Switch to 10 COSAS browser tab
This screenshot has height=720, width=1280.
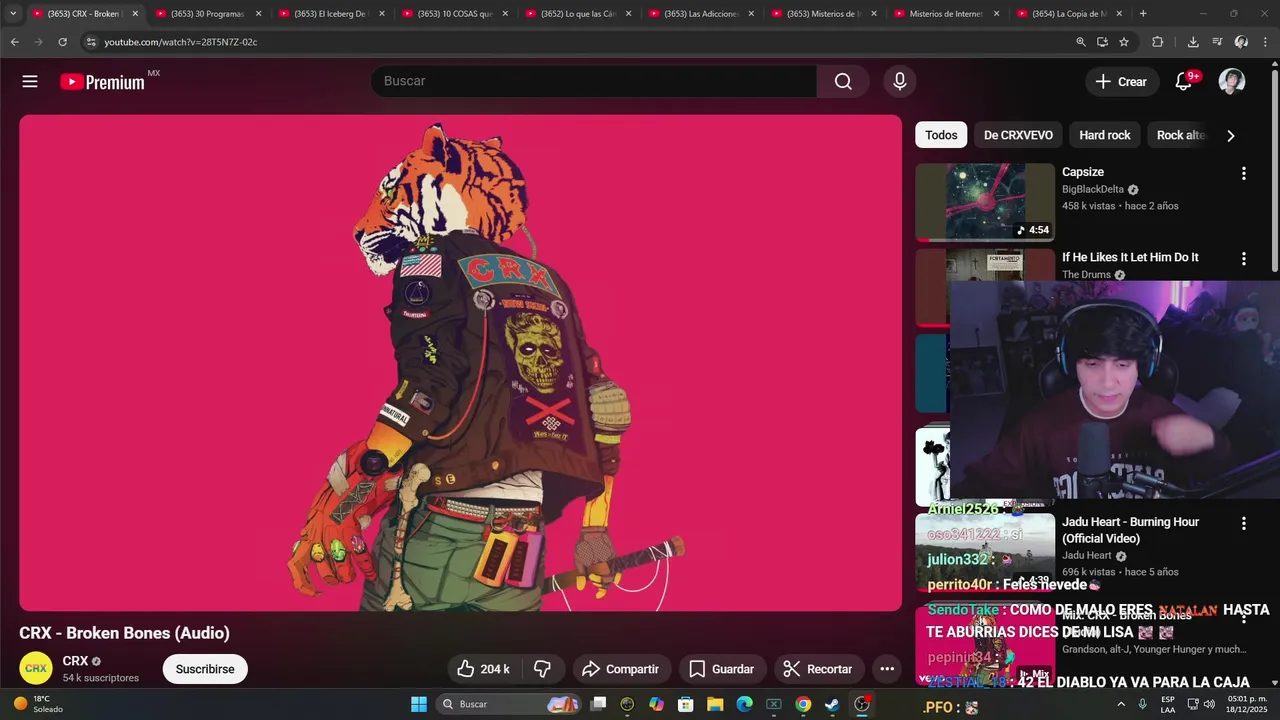pyautogui.click(x=454, y=14)
